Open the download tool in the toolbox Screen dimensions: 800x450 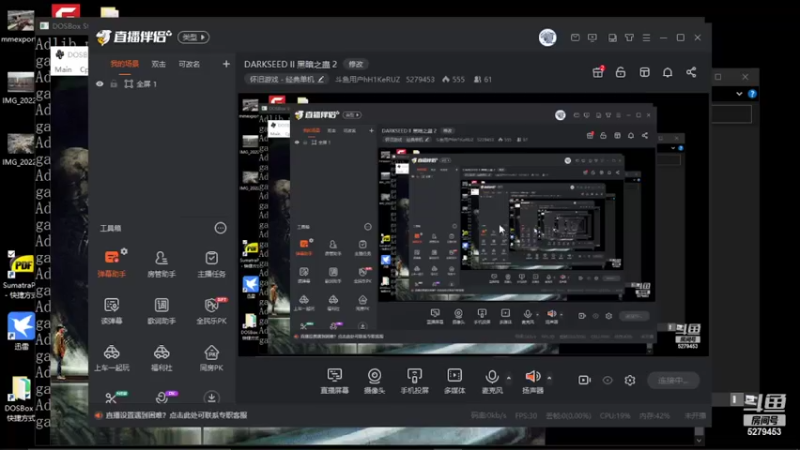pyautogui.click(x=211, y=397)
